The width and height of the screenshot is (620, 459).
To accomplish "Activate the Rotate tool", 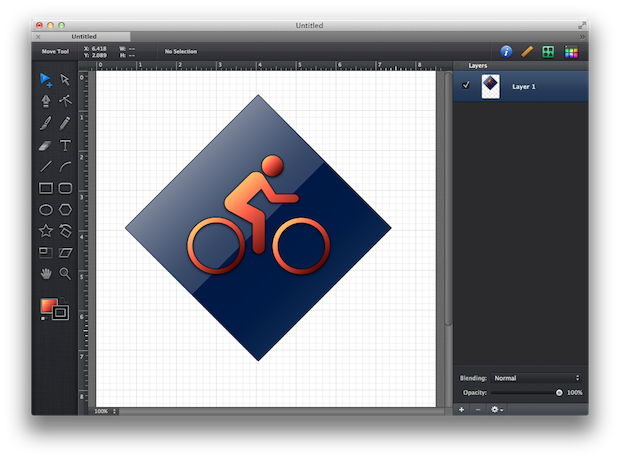I will click(x=65, y=231).
